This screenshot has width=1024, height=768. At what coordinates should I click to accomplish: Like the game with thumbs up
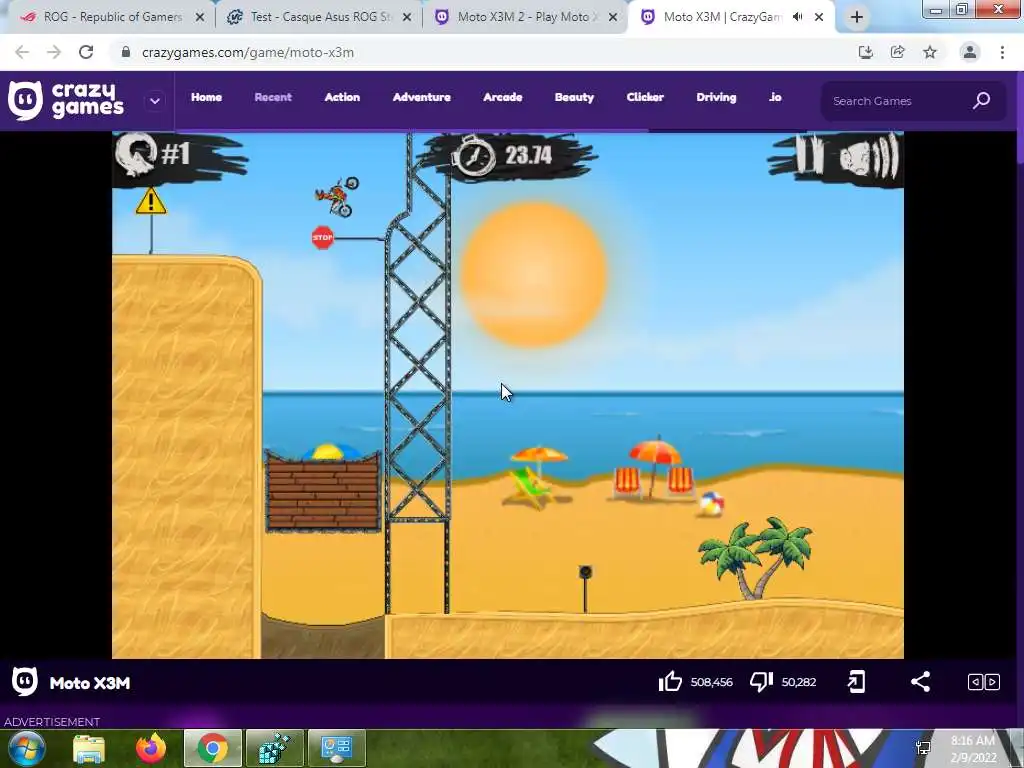(670, 682)
